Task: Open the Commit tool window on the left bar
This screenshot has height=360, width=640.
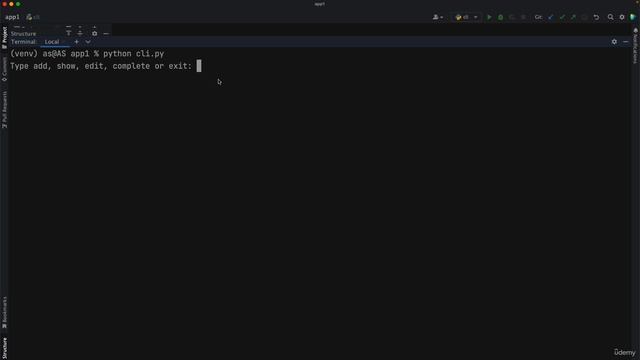Action: [4, 69]
